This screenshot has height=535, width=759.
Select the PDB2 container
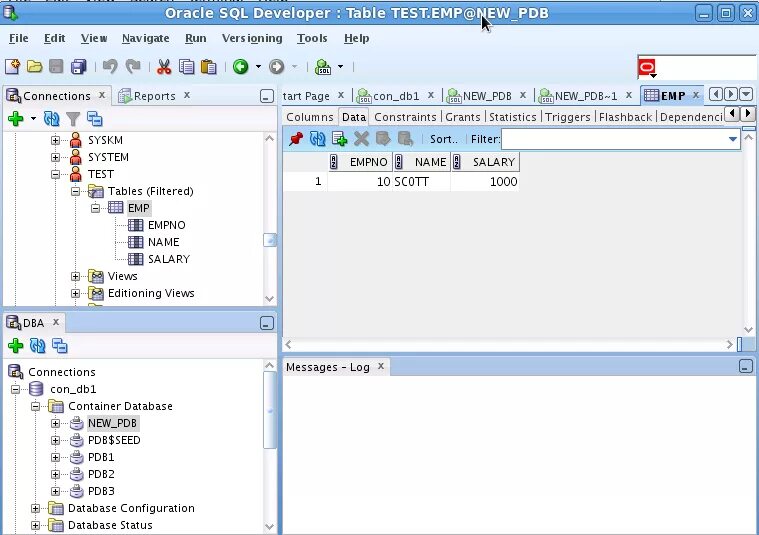tap(101, 474)
